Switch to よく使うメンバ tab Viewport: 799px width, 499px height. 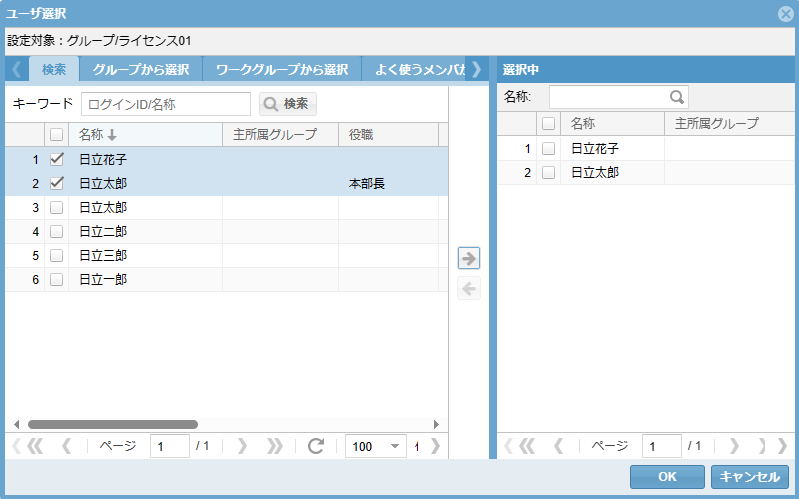tap(414, 69)
